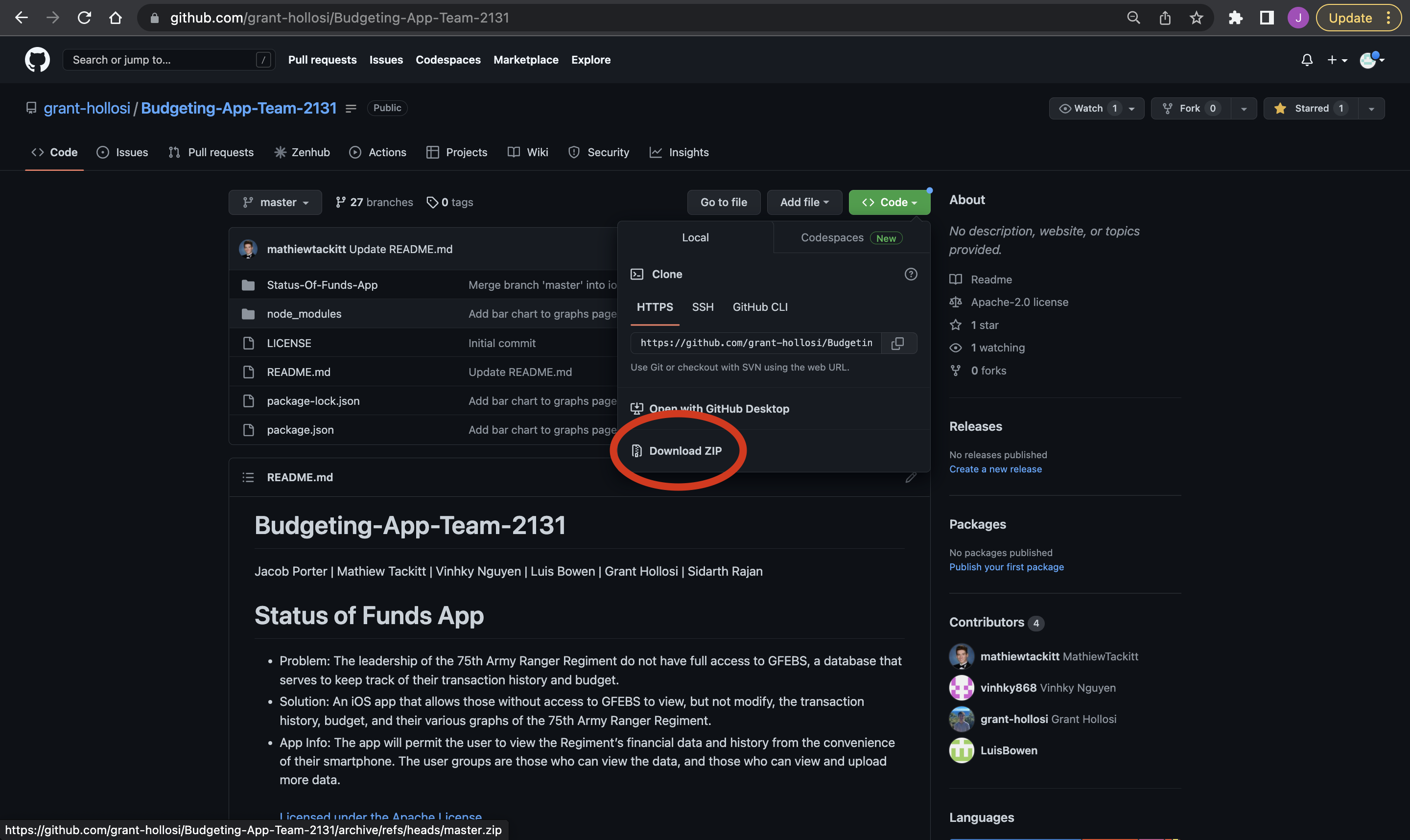
Task: Open the notifications bell icon
Action: (x=1306, y=59)
